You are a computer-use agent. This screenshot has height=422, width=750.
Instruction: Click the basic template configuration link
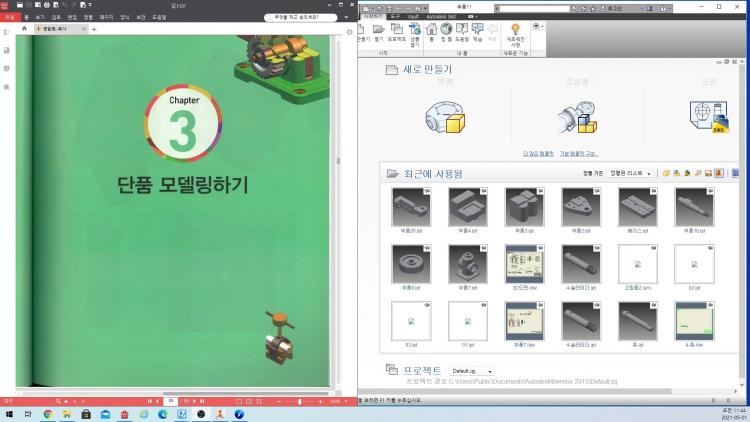[578, 153]
